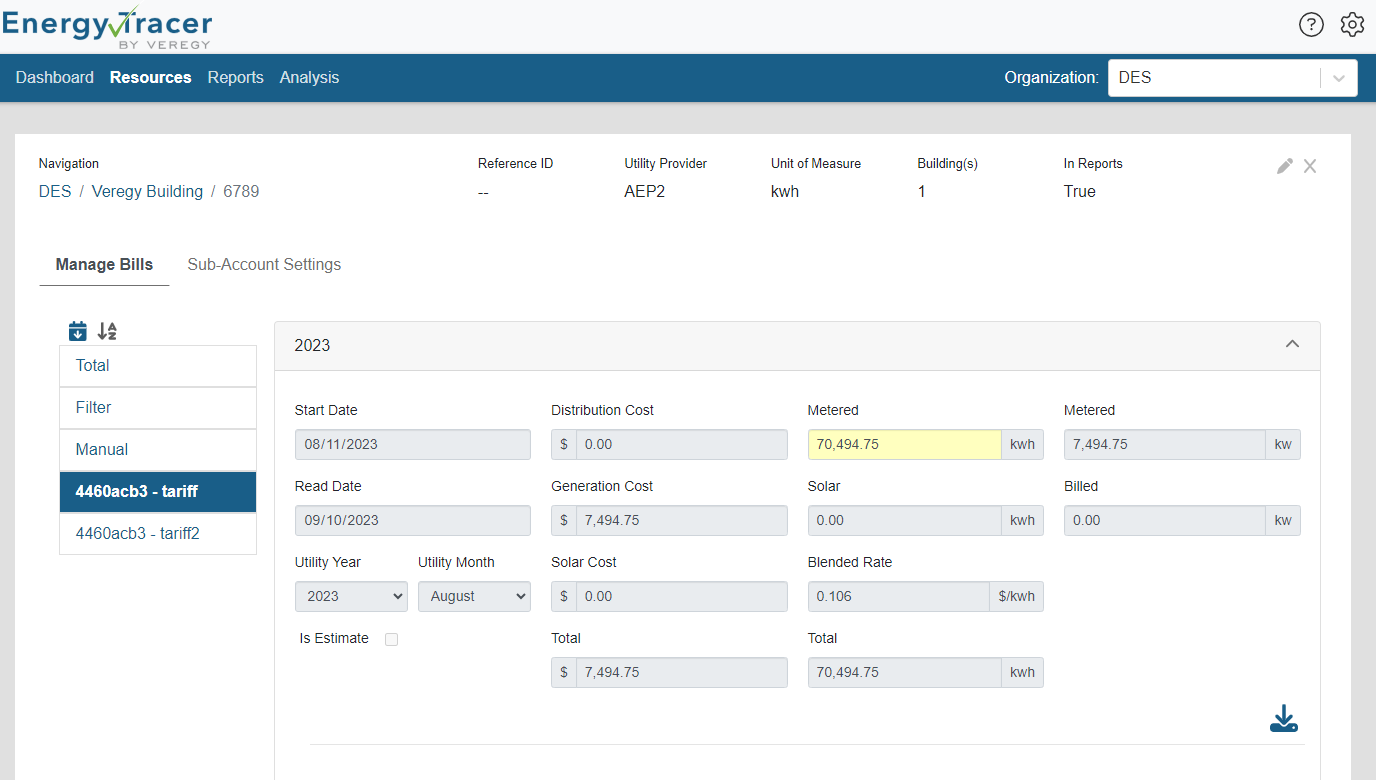Click the Metered kw field
Screen dimensions: 1376x780
(x=1165, y=444)
